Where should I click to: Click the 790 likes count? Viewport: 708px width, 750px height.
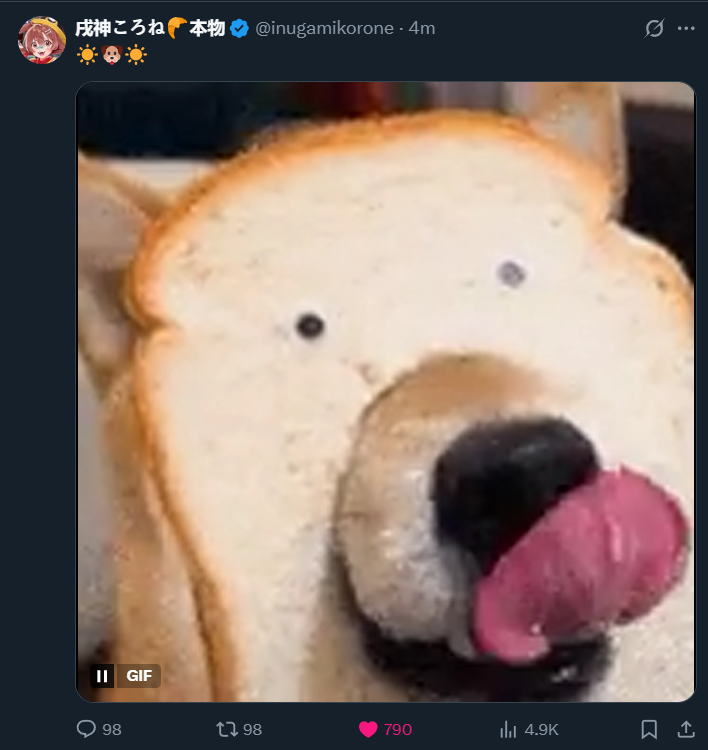[x=398, y=729]
